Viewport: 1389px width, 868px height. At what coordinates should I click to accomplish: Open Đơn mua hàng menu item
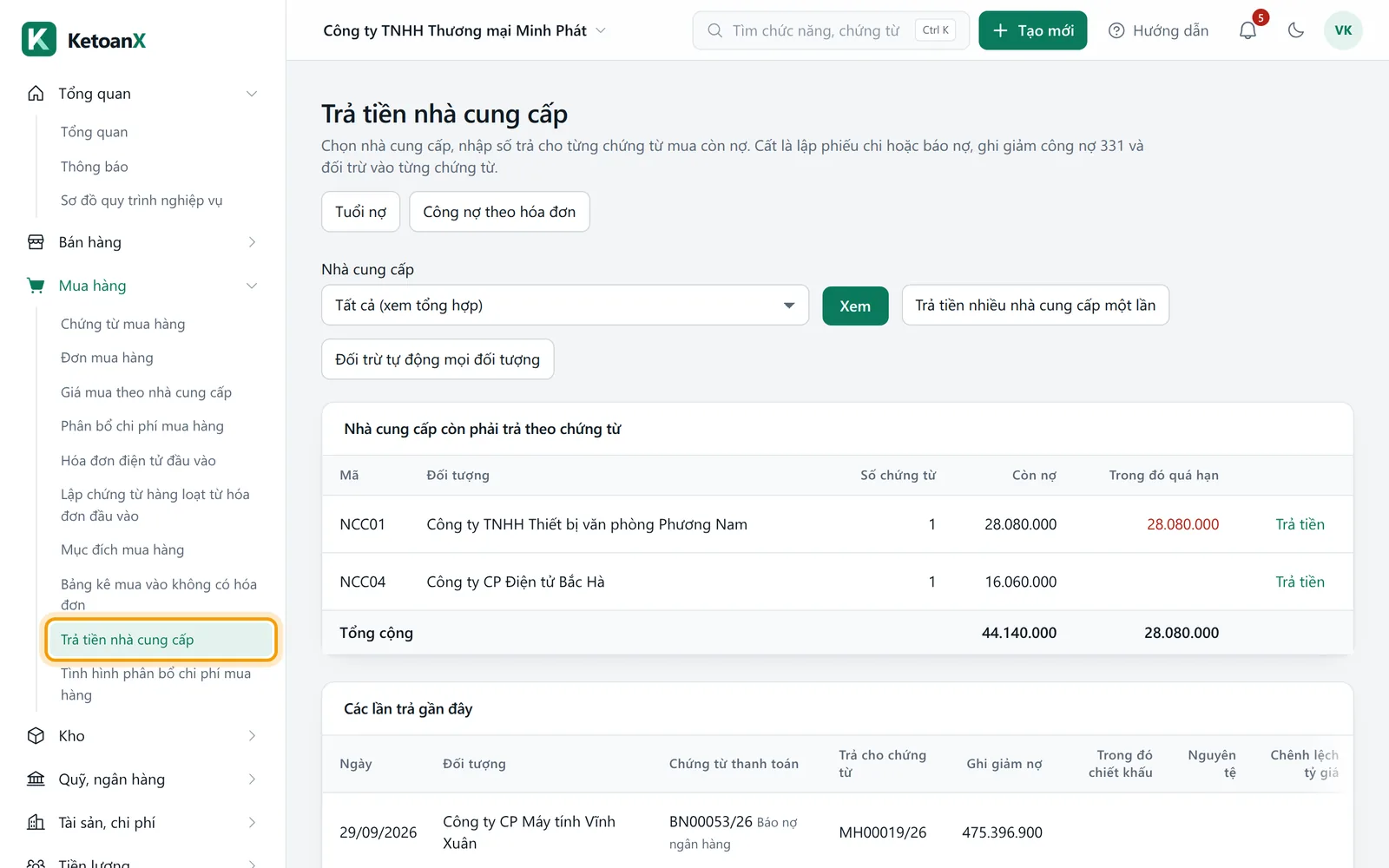(107, 358)
